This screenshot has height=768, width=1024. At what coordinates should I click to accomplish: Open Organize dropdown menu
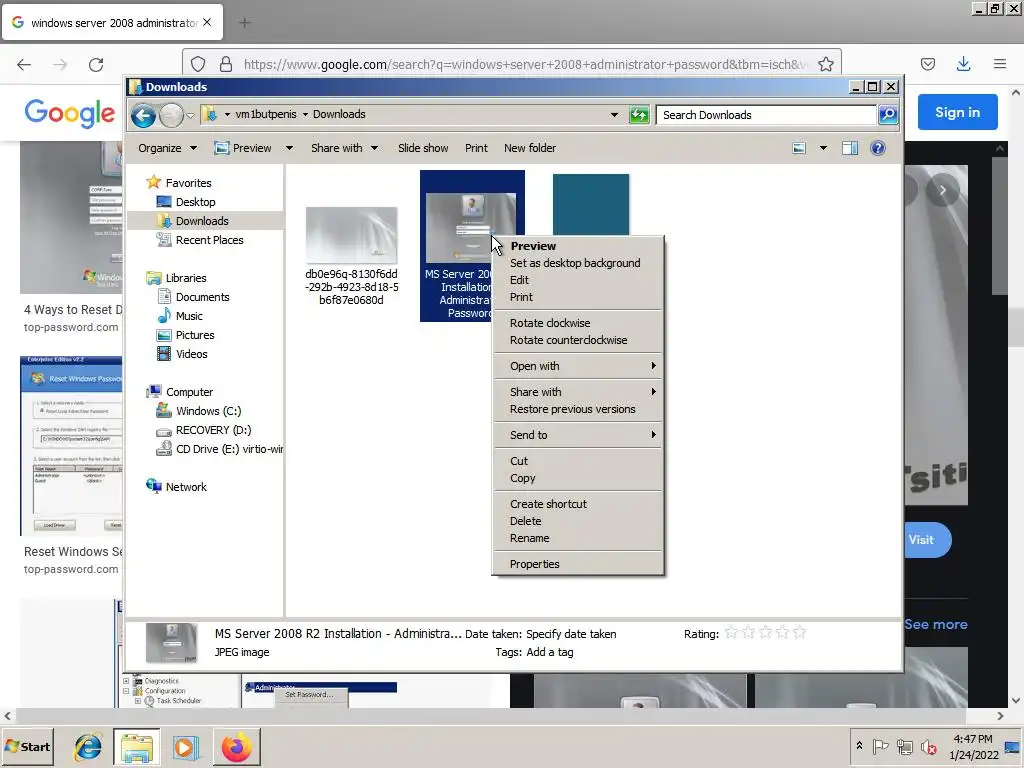(x=167, y=148)
